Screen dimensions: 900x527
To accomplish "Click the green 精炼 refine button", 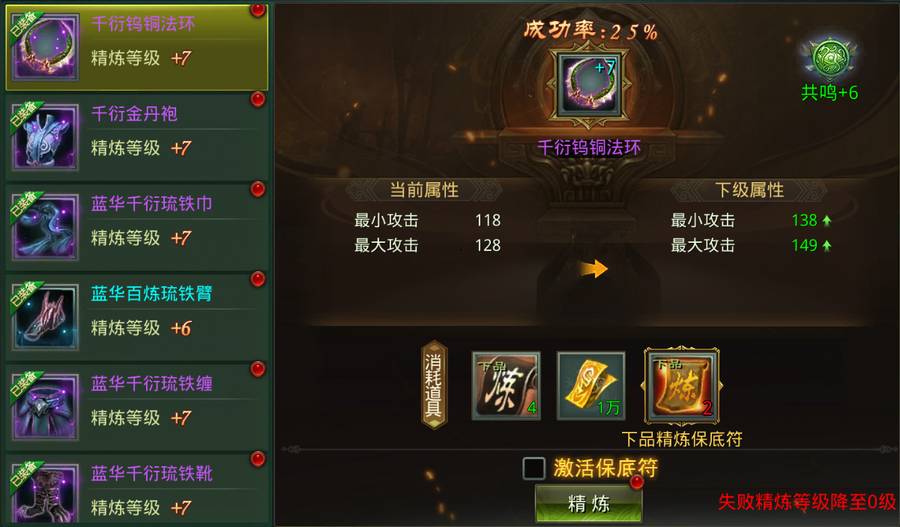I will coord(589,503).
